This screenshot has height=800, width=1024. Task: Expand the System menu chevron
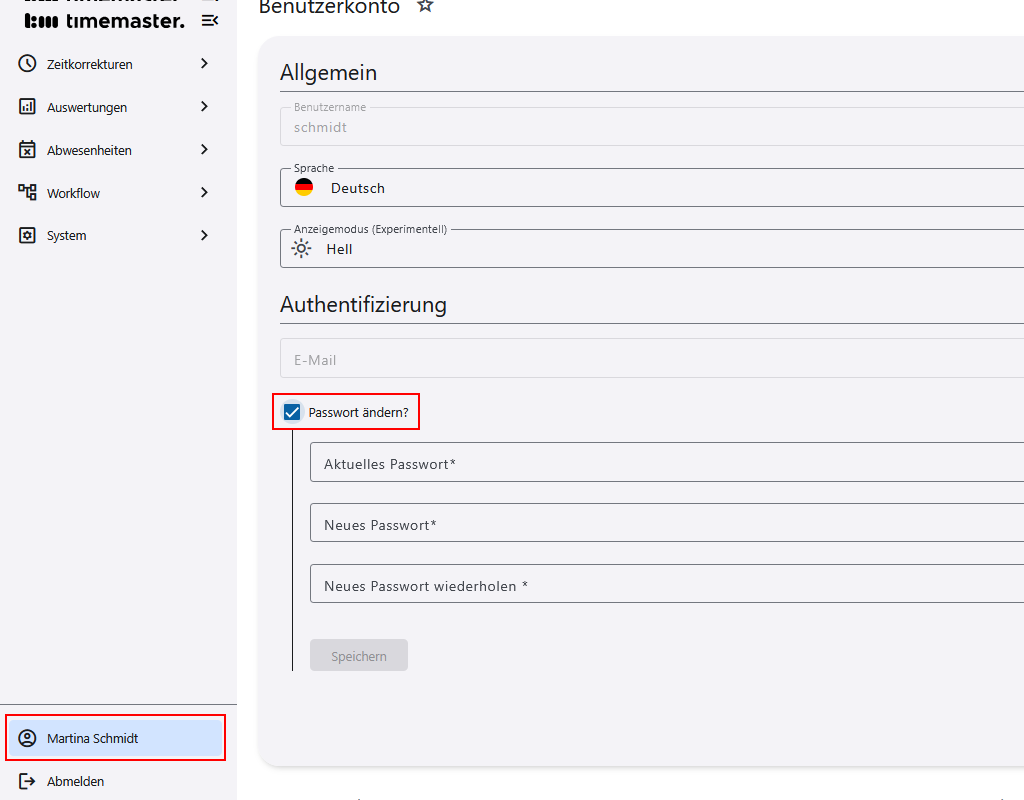coord(204,235)
